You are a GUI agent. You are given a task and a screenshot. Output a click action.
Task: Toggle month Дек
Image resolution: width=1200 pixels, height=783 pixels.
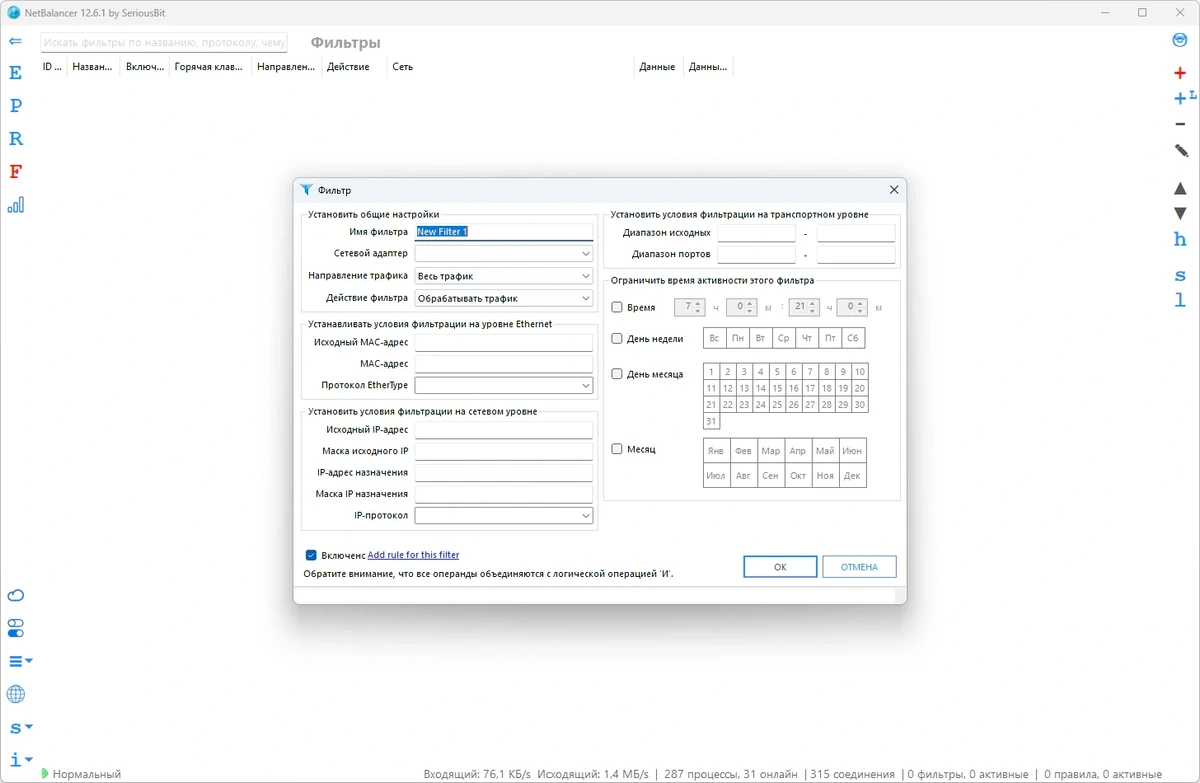(x=852, y=476)
